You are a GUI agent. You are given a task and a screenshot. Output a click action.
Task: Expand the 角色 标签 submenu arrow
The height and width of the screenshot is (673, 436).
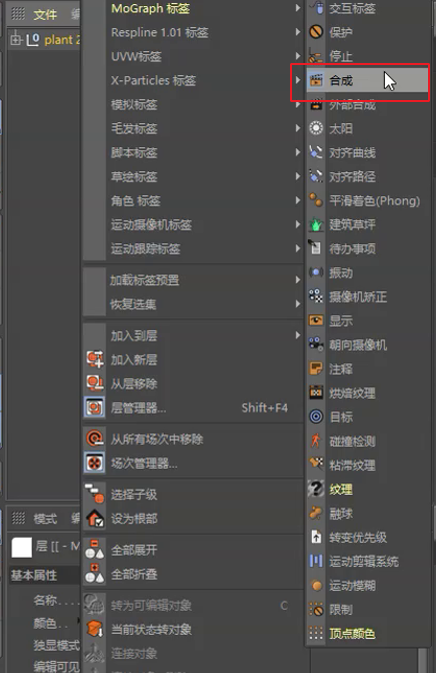tap(298, 200)
